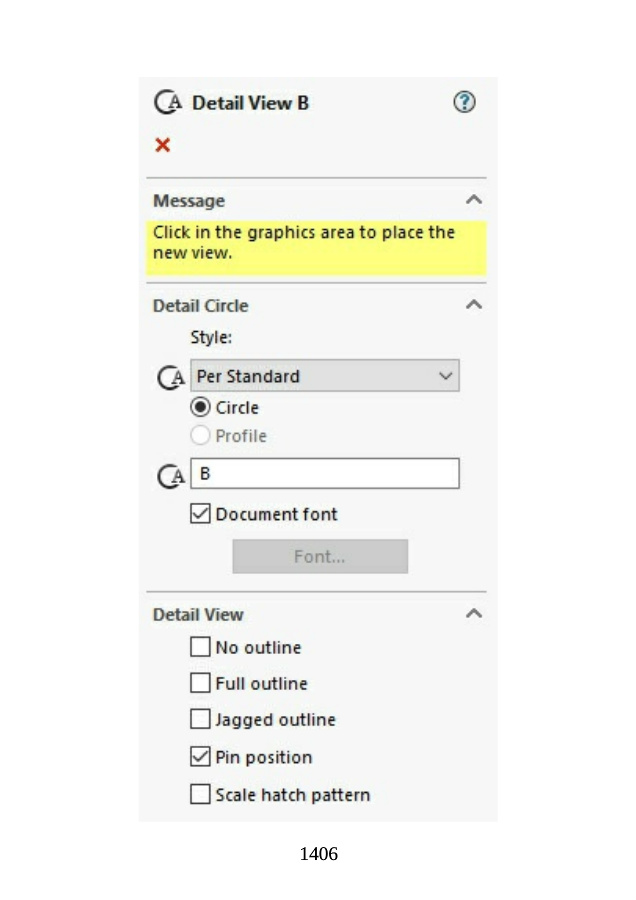Screen dimensions: 636x900
Task: Uncheck the Document font checkbox
Action: point(200,514)
